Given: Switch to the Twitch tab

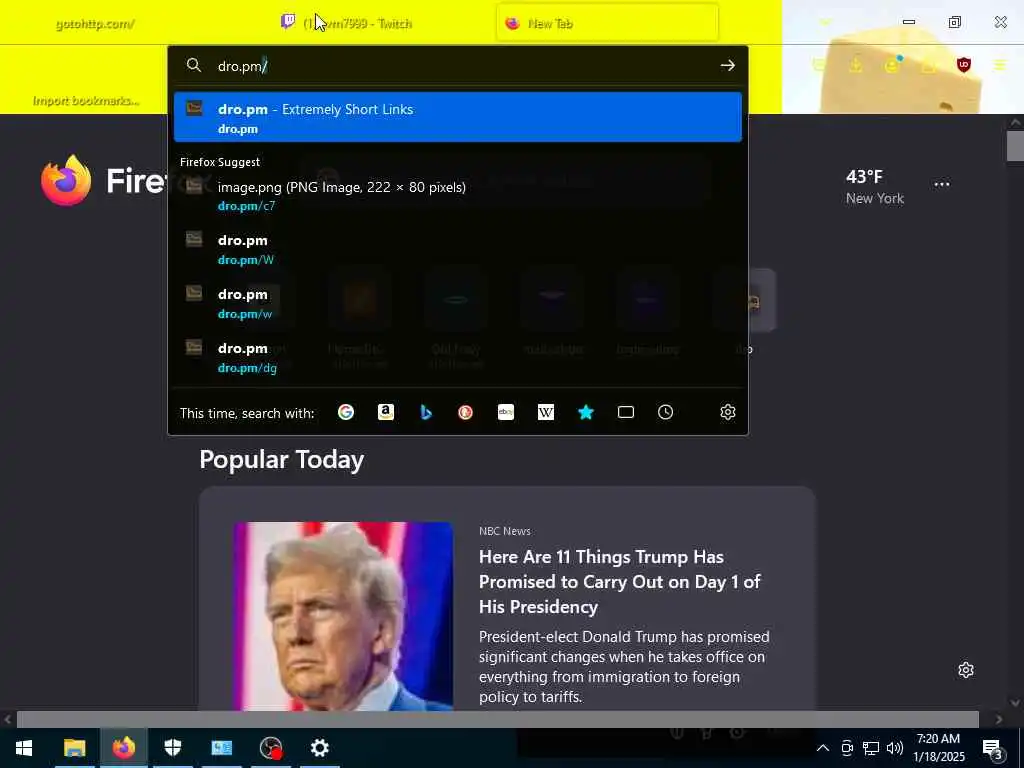Looking at the screenshot, I should coord(356,24).
